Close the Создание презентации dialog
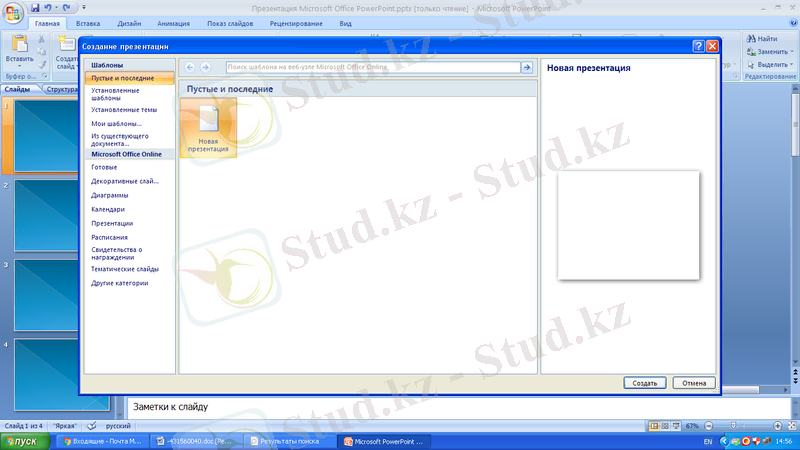 [x=712, y=46]
